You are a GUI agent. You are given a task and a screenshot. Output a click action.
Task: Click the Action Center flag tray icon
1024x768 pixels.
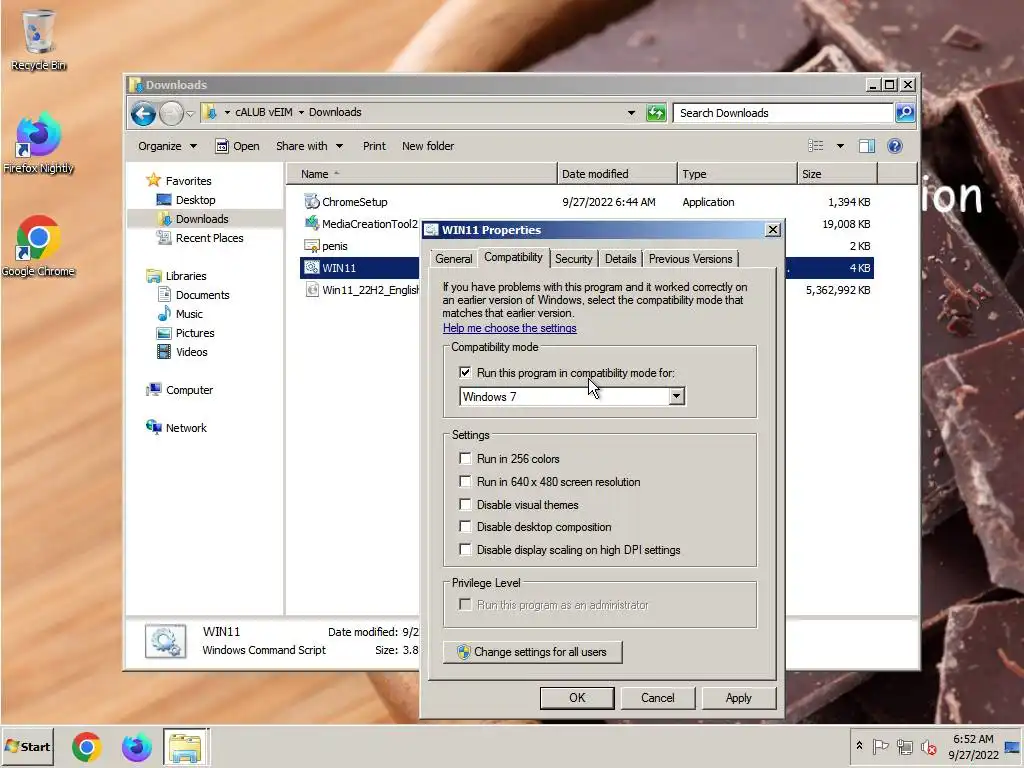[x=880, y=746]
